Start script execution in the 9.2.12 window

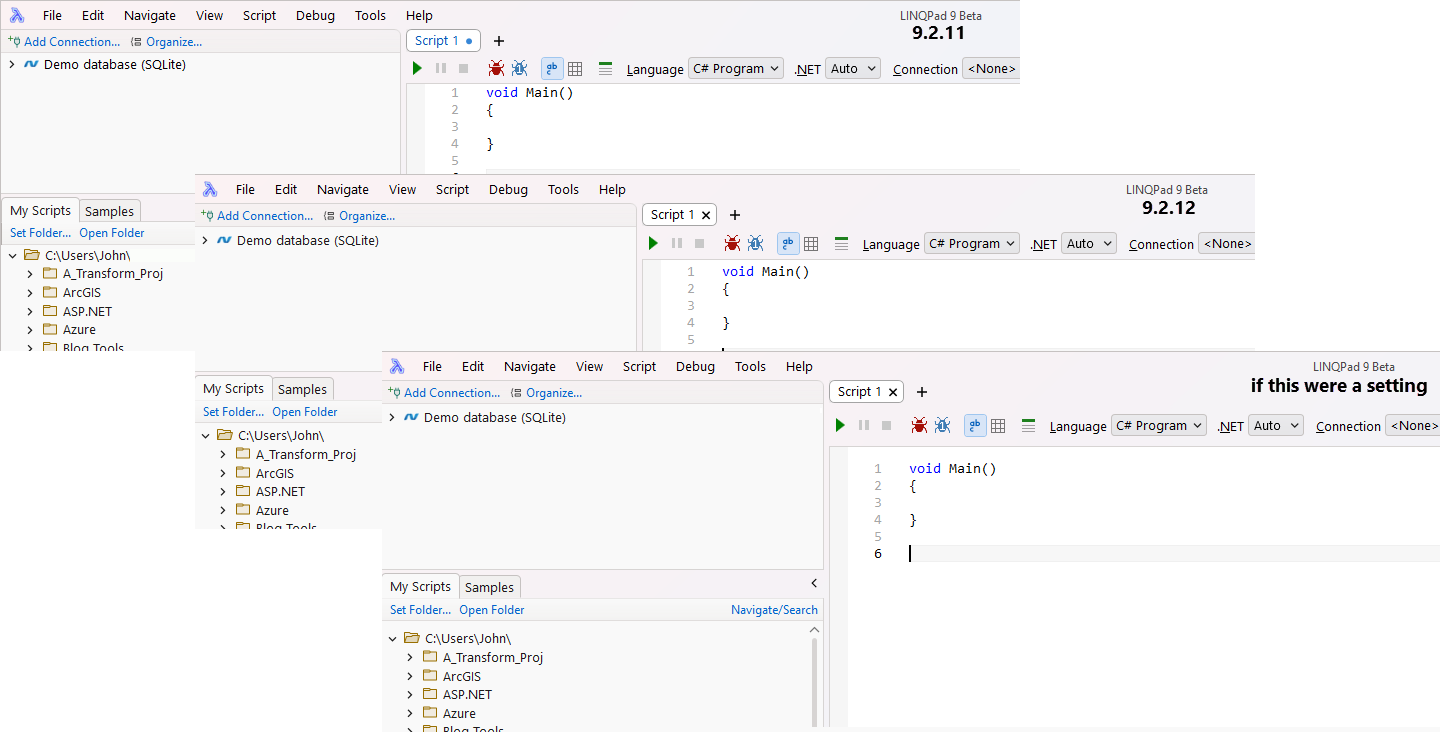click(653, 243)
